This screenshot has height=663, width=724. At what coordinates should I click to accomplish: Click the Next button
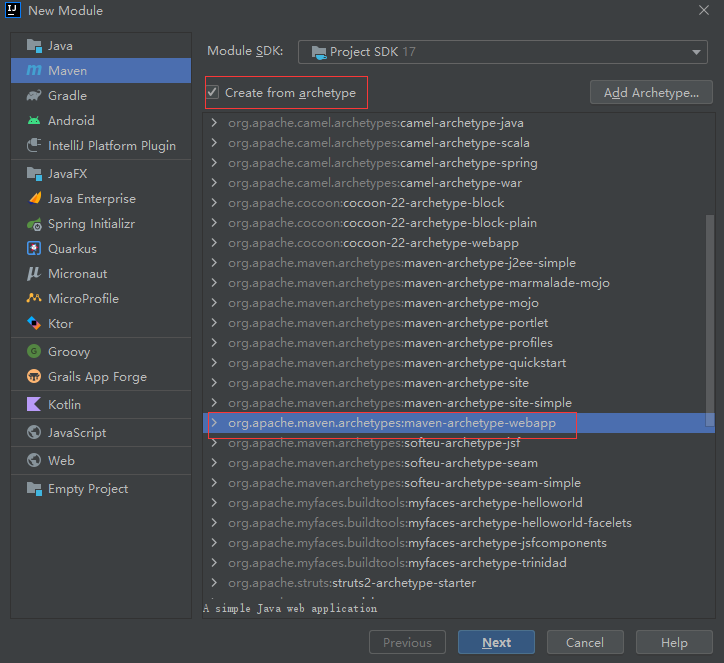click(x=496, y=642)
